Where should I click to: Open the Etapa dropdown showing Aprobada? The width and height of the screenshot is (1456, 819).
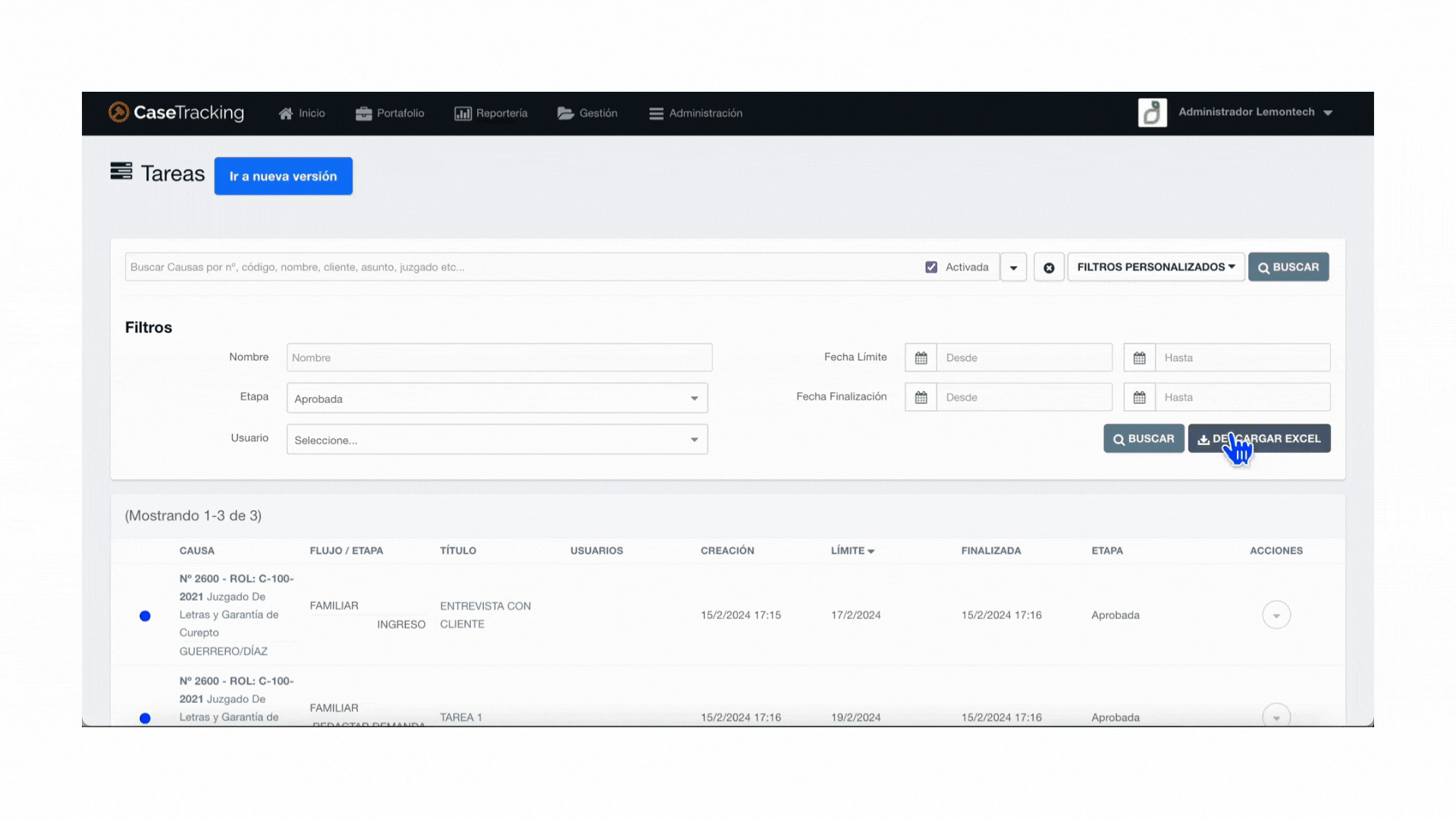497,398
